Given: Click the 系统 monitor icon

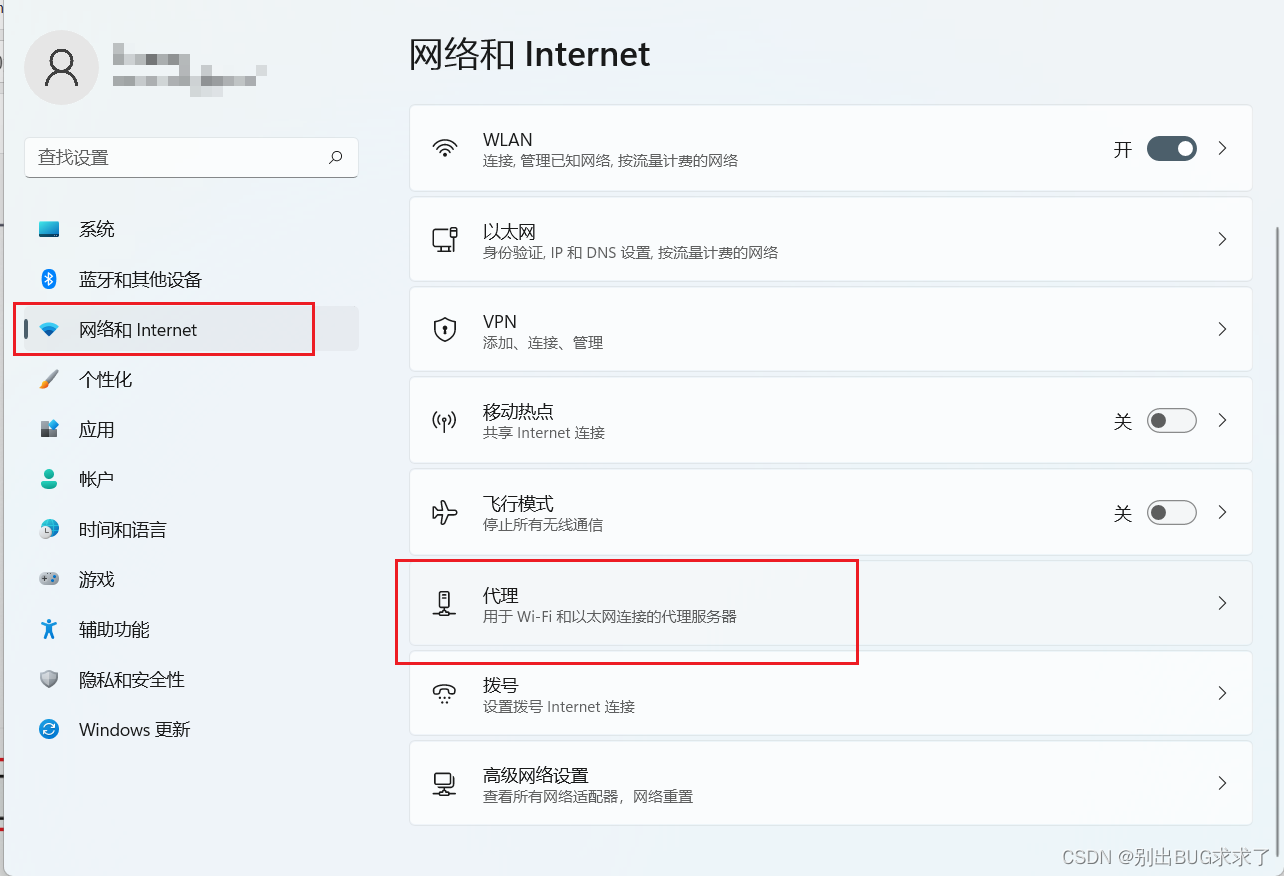Looking at the screenshot, I should pos(49,229).
